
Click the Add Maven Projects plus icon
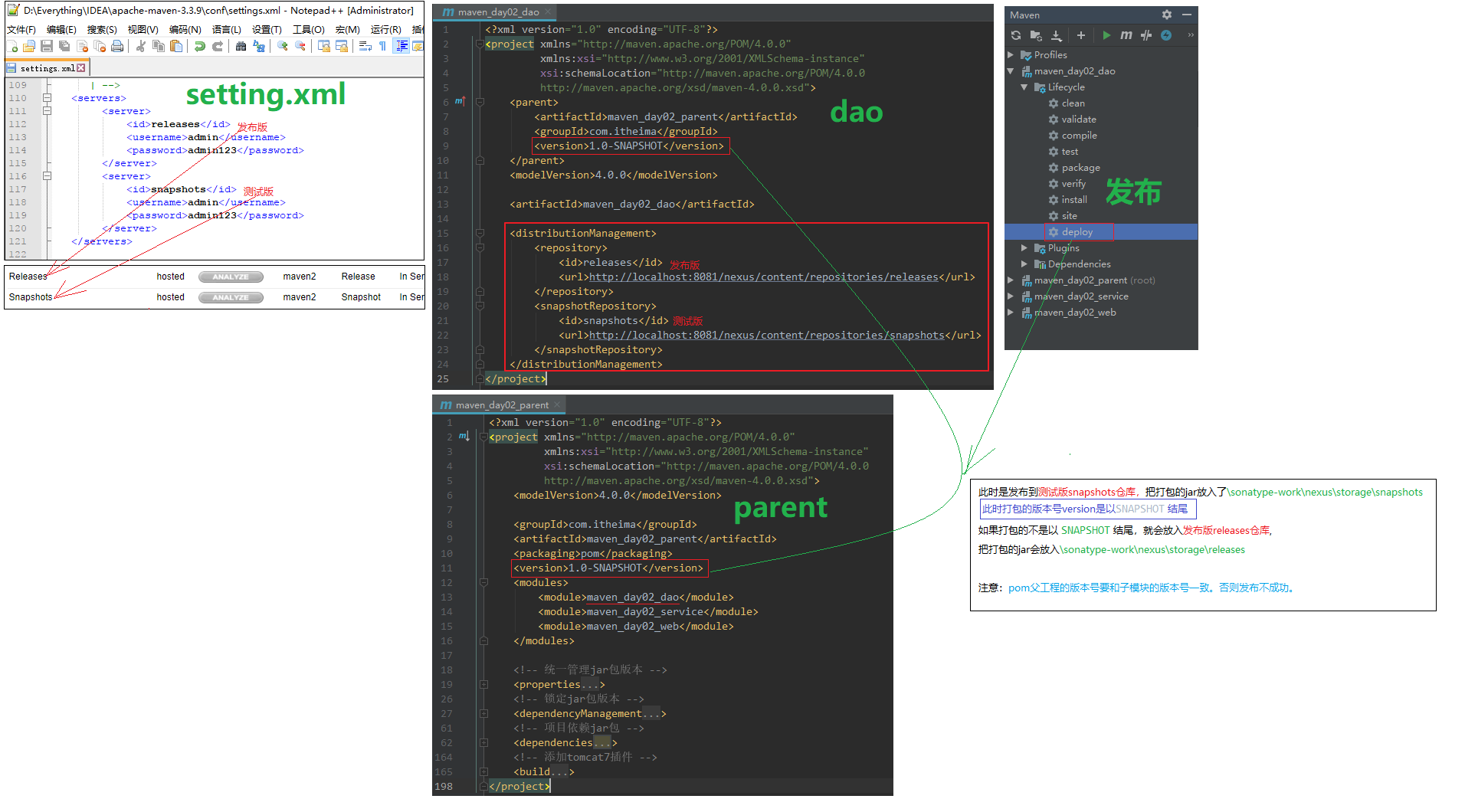(1080, 35)
